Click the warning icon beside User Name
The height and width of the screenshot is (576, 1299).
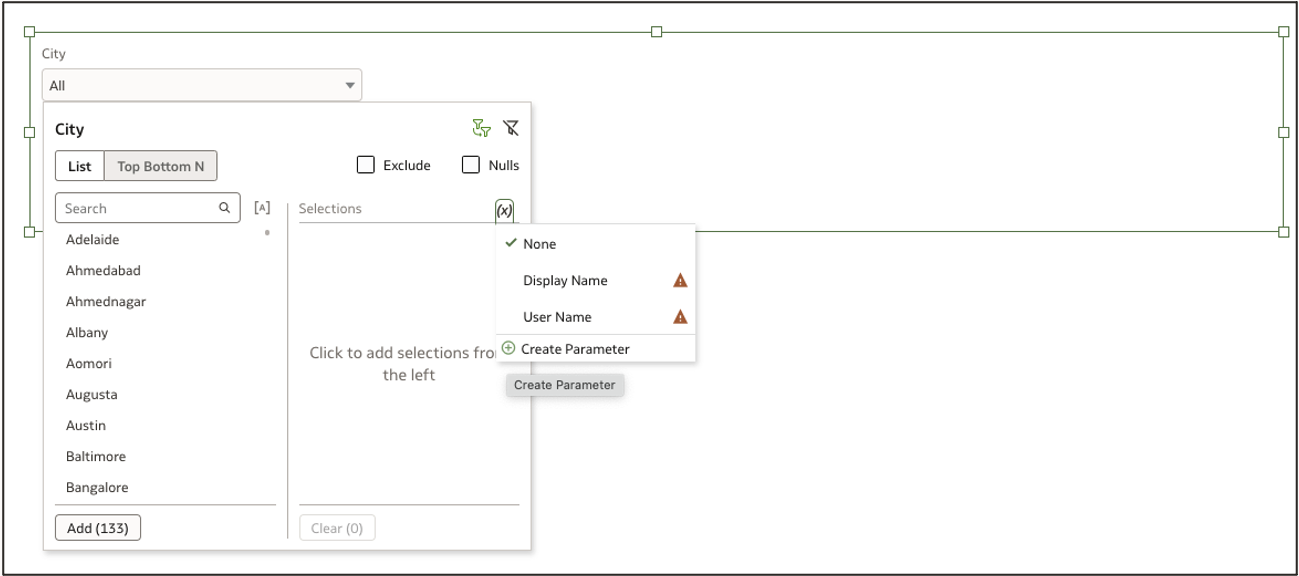click(679, 317)
